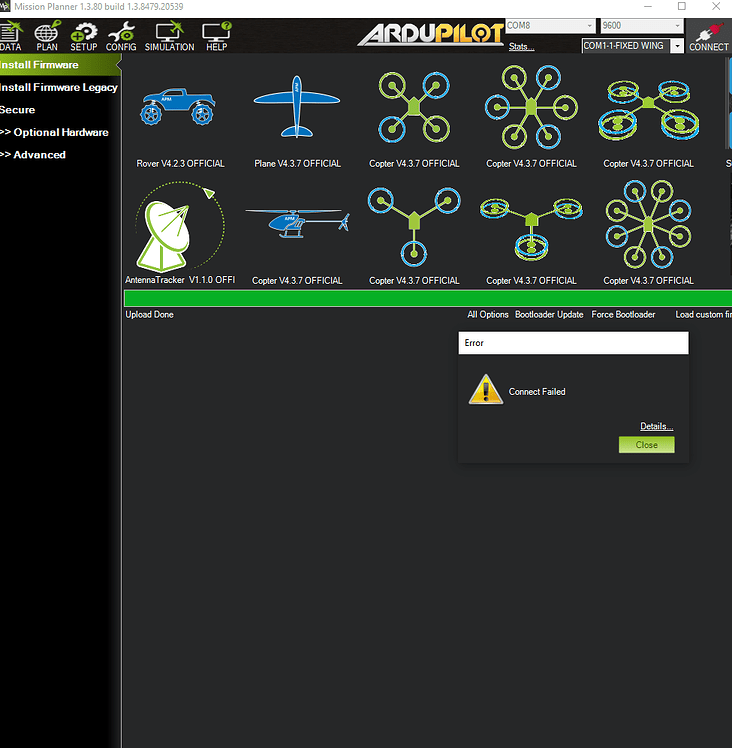Click the Bootloader Update link
Image resolution: width=732 pixels, height=748 pixels.
coord(549,315)
